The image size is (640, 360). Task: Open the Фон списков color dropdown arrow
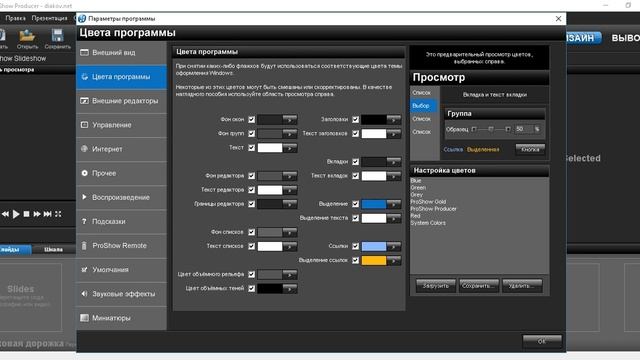[x=290, y=232]
